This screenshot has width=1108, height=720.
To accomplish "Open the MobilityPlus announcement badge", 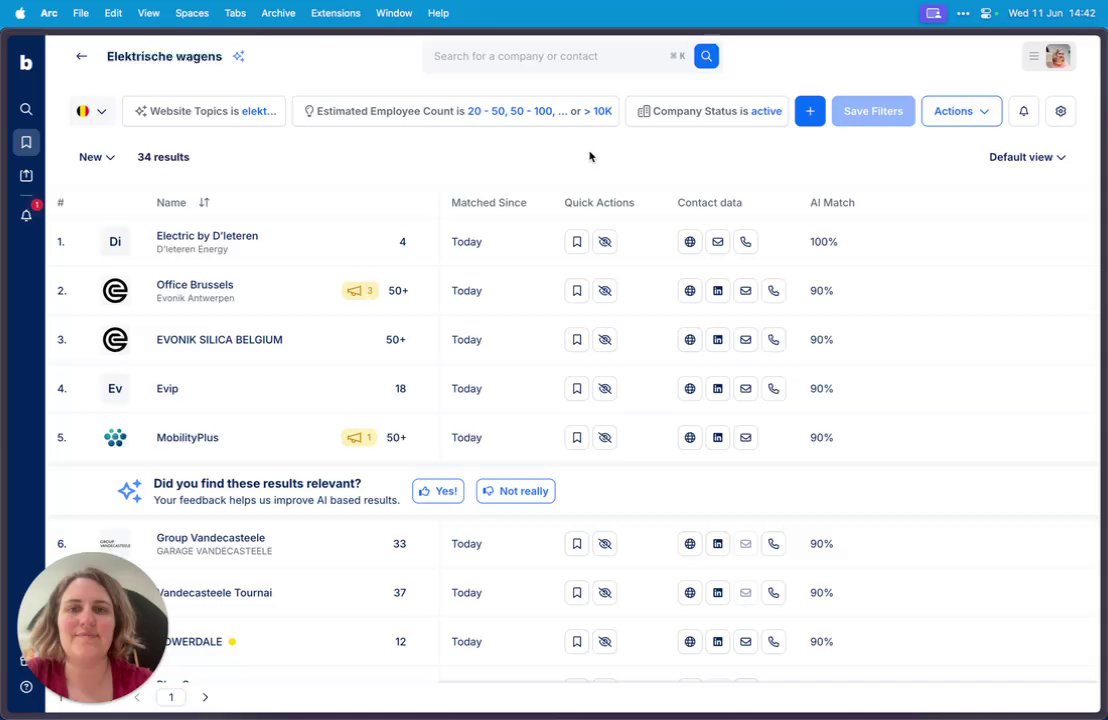I will 360,437.
